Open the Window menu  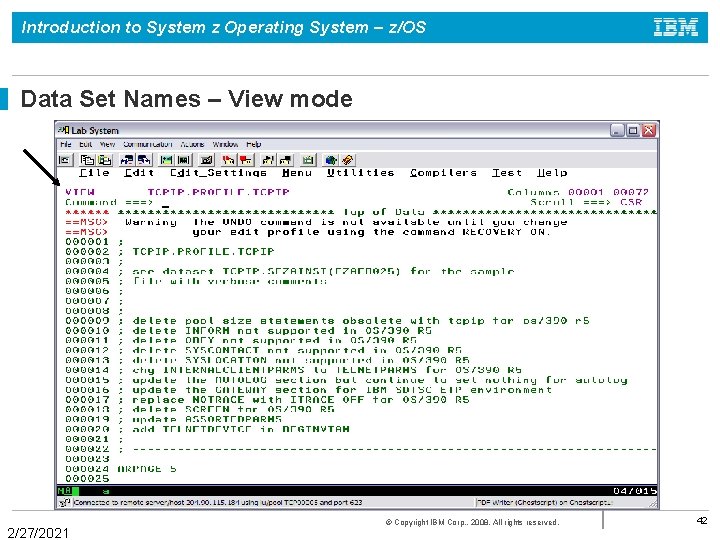point(225,144)
